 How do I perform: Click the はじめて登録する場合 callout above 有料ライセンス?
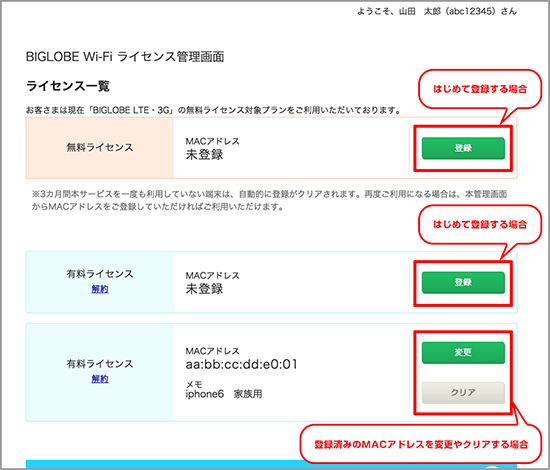(x=480, y=224)
